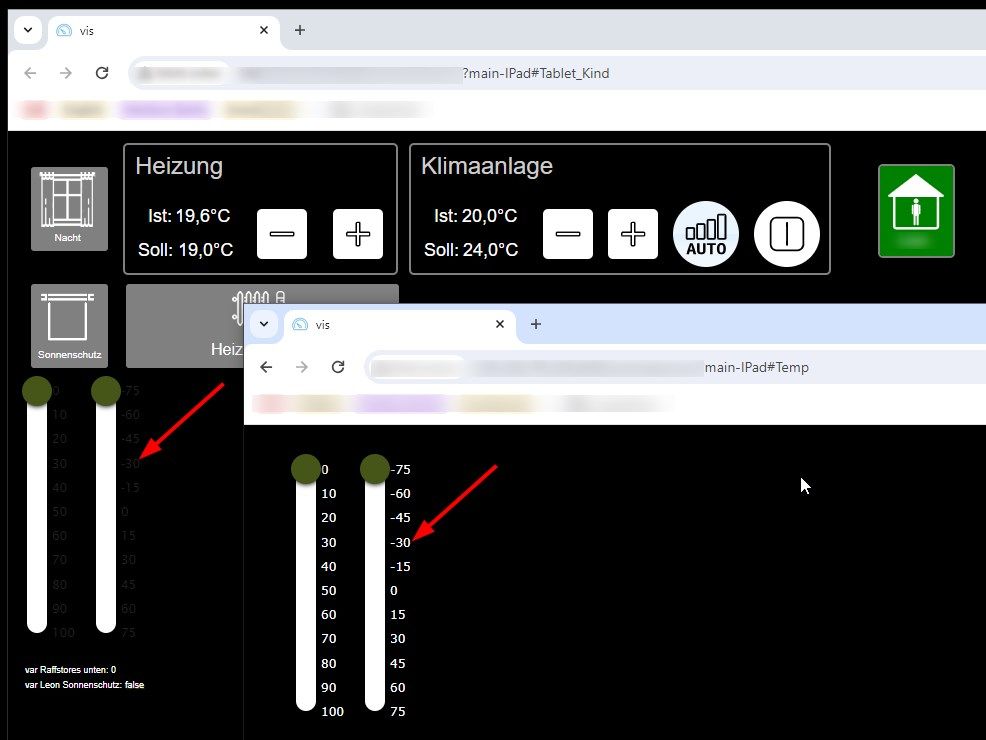Click the 0-100 slider handle in front window
The height and width of the screenshot is (740, 986).
coord(306,468)
